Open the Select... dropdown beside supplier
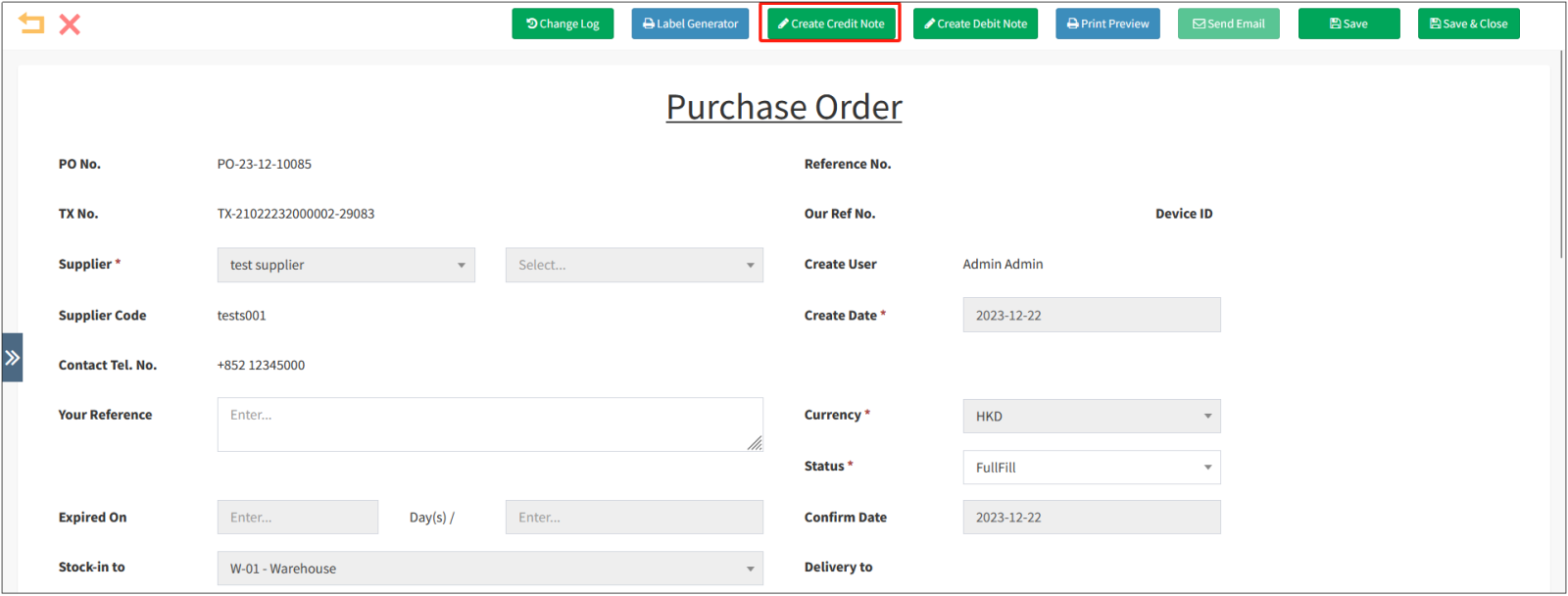The height and width of the screenshot is (596, 1568). coord(634,265)
